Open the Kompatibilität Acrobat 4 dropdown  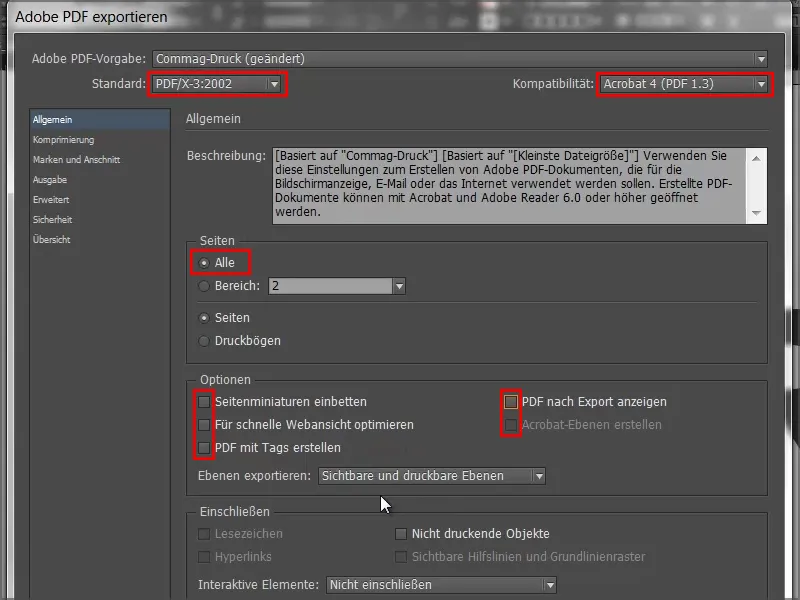(684, 84)
